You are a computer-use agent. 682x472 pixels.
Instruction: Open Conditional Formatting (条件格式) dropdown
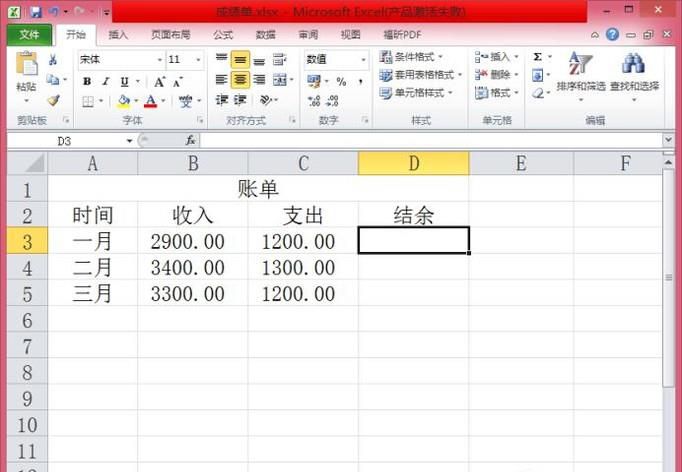pos(411,57)
